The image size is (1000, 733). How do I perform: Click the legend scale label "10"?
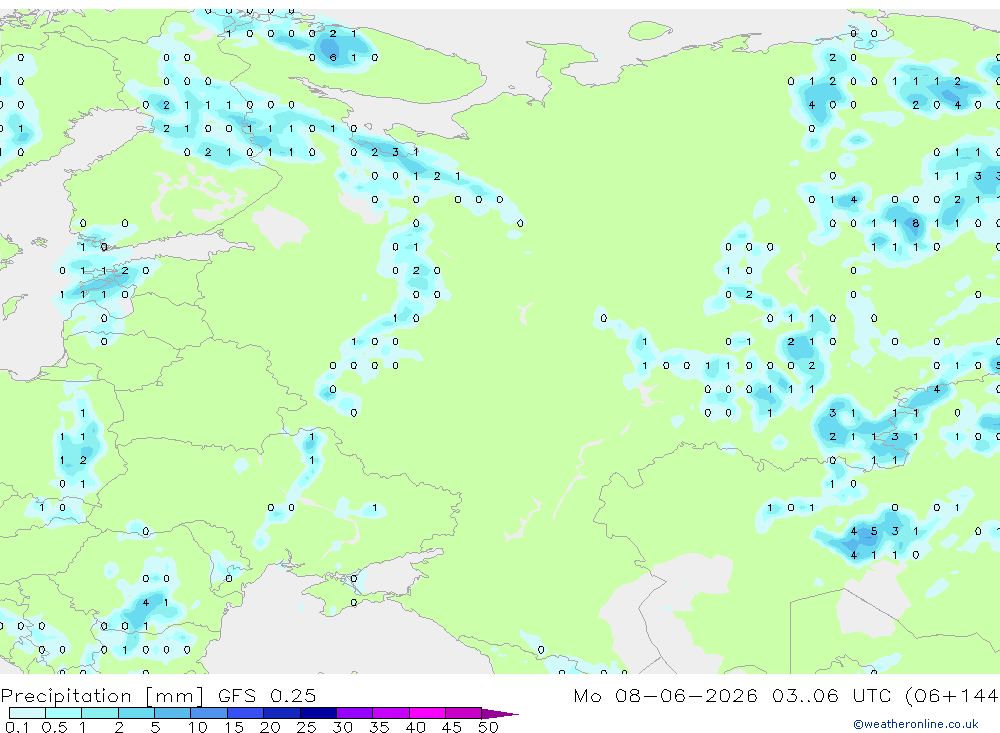pyautogui.click(x=197, y=727)
